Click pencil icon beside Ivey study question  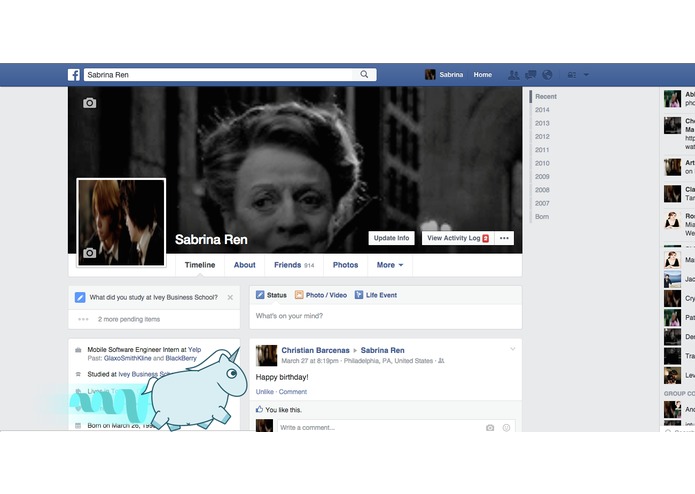coord(80,297)
